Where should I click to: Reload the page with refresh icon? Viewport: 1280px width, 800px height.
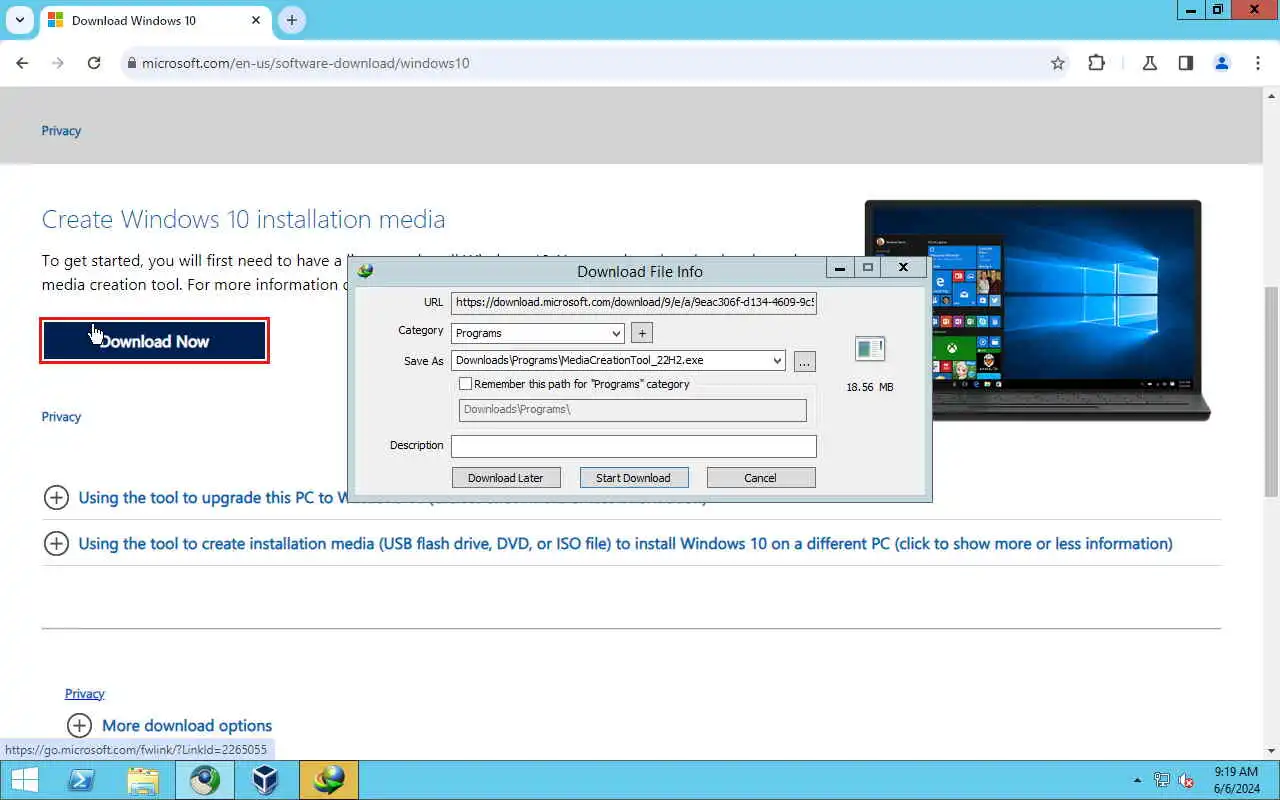94,63
